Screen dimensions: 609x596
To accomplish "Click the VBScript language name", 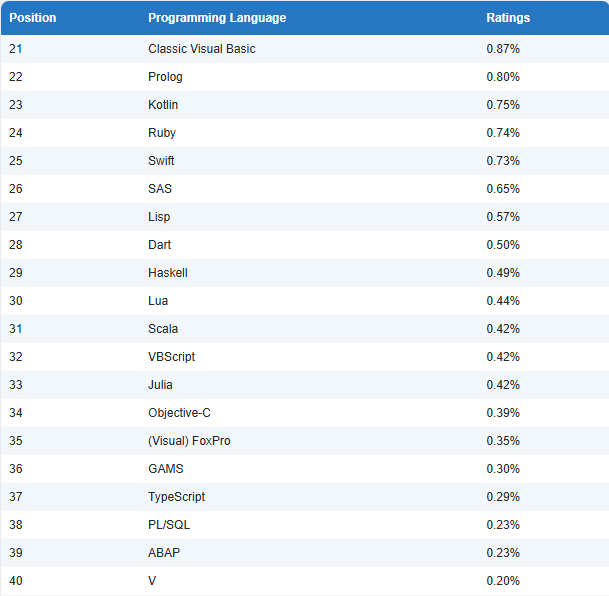I will point(171,357).
